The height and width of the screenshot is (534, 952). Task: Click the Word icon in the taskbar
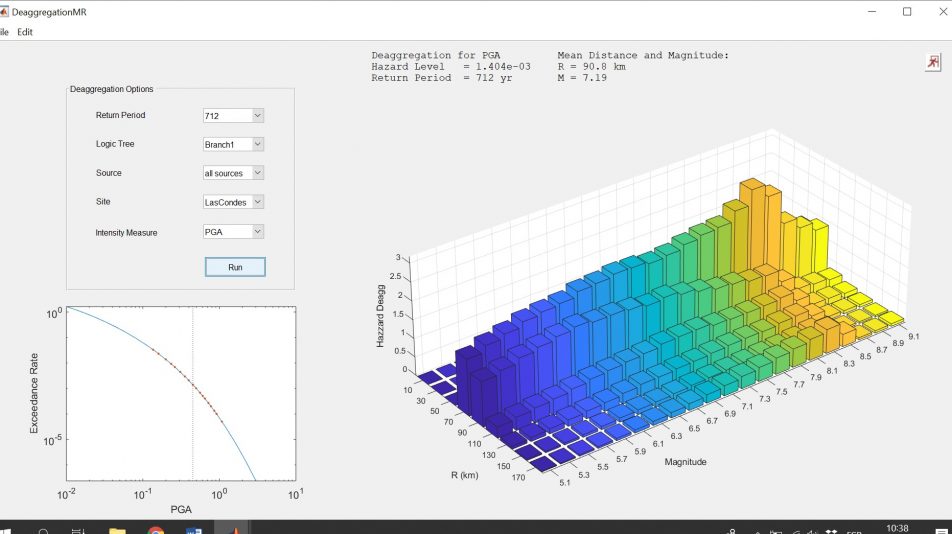[x=194, y=530]
